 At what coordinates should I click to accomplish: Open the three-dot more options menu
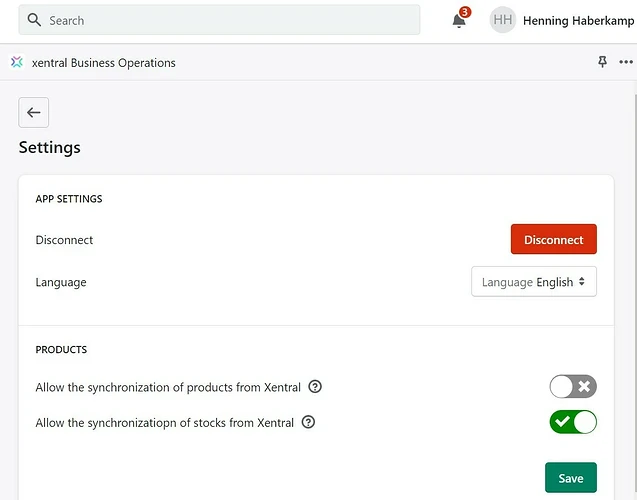[626, 62]
